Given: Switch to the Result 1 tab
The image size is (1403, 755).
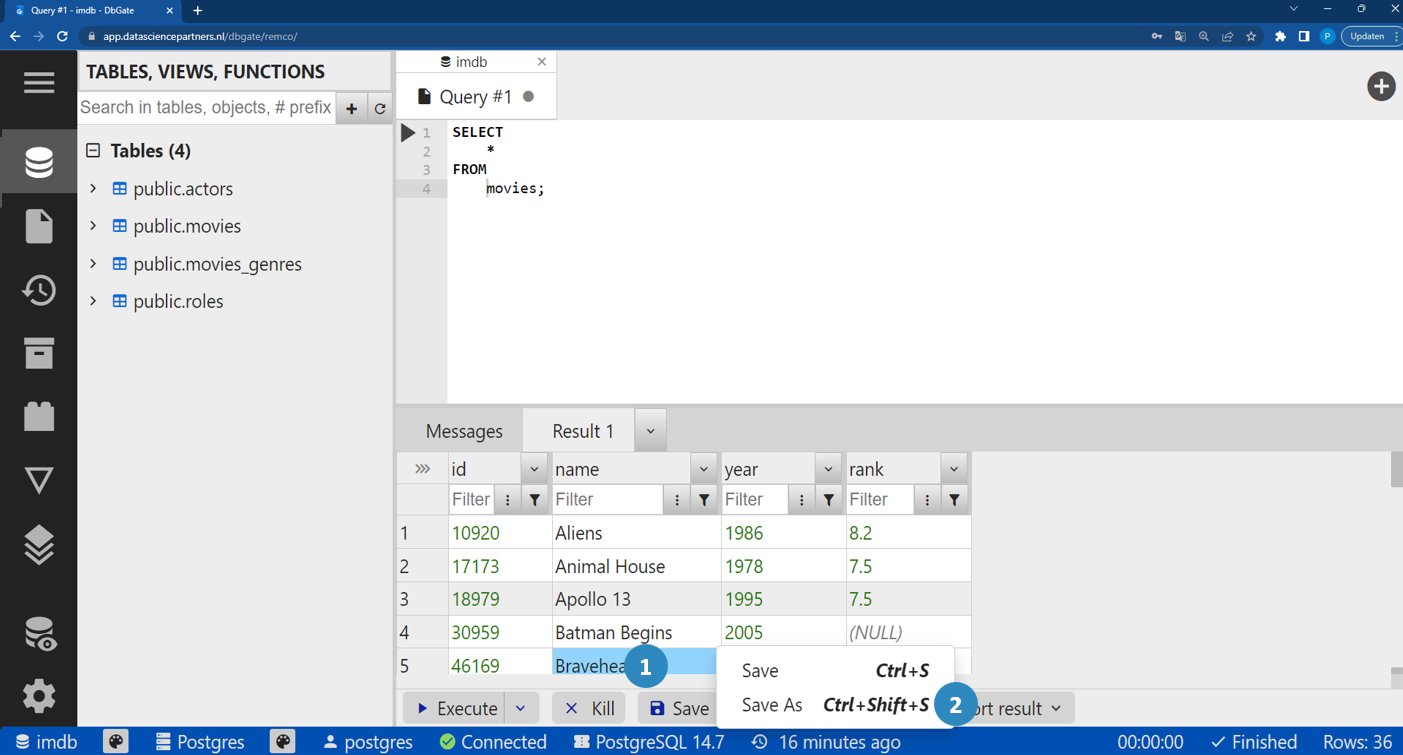Looking at the screenshot, I should coord(582,431).
